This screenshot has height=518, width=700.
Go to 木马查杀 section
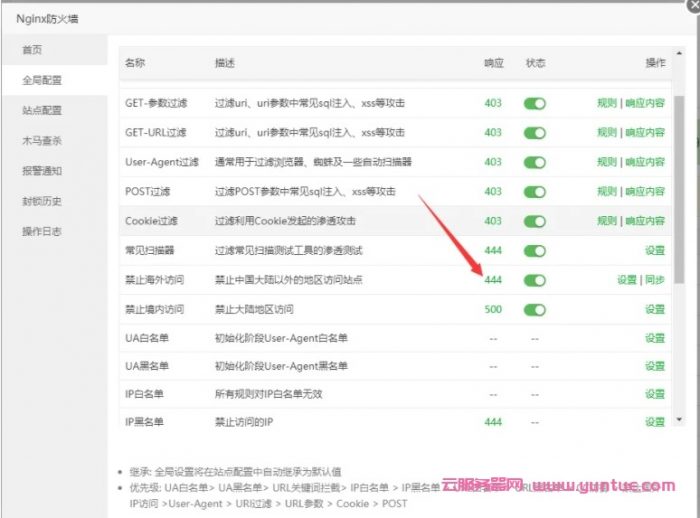pyautogui.click(x=42, y=140)
